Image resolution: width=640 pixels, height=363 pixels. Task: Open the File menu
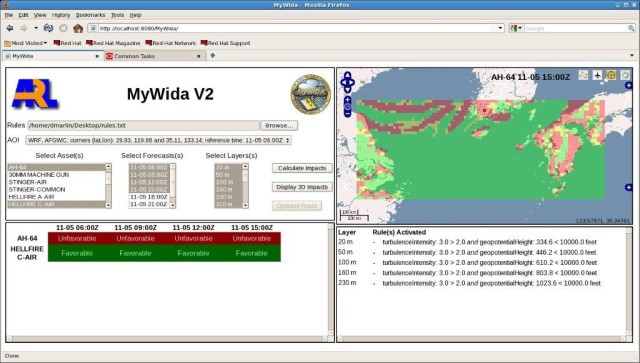point(9,15)
